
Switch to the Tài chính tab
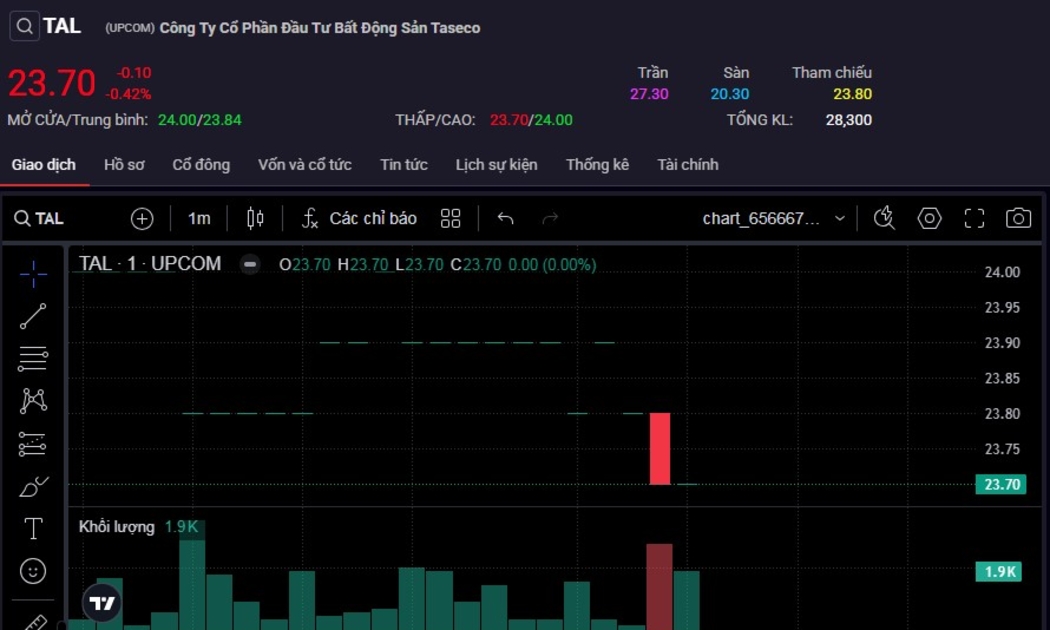tap(687, 165)
